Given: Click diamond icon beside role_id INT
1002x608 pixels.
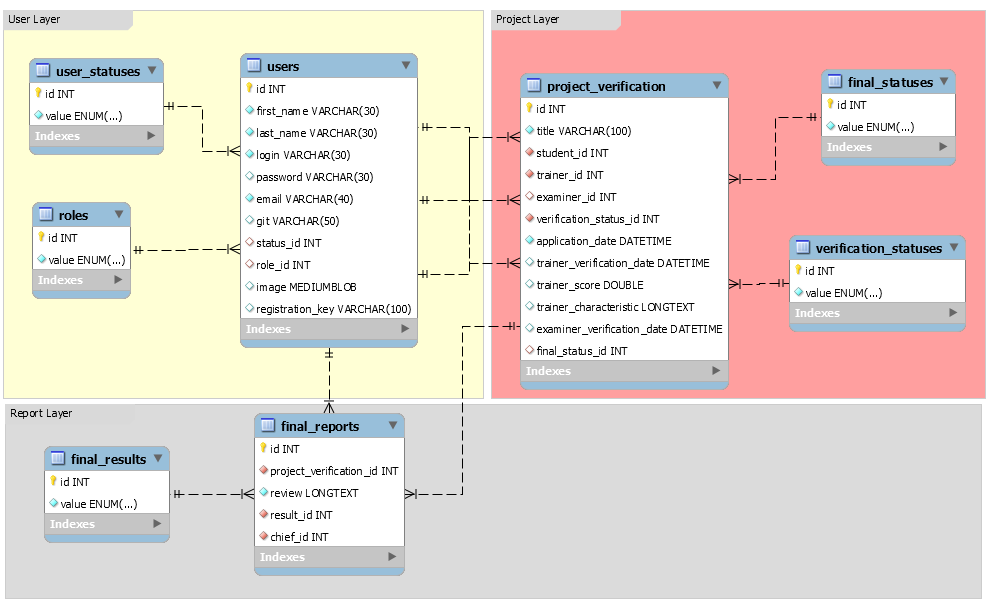Looking at the screenshot, I should click(250, 264).
